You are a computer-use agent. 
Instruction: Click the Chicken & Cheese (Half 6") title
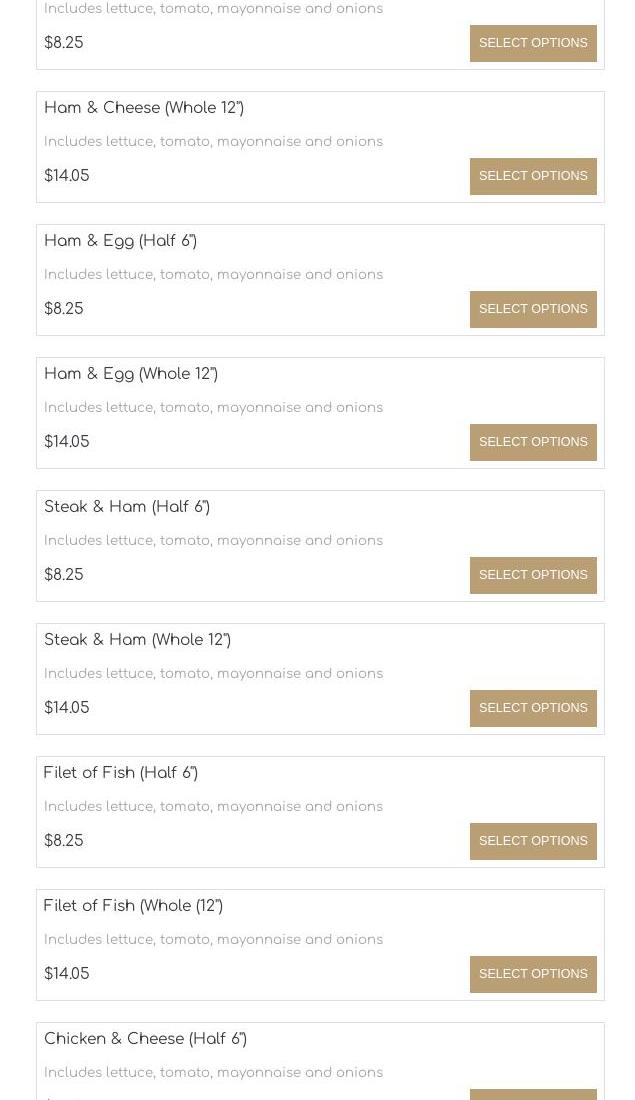point(145,1039)
